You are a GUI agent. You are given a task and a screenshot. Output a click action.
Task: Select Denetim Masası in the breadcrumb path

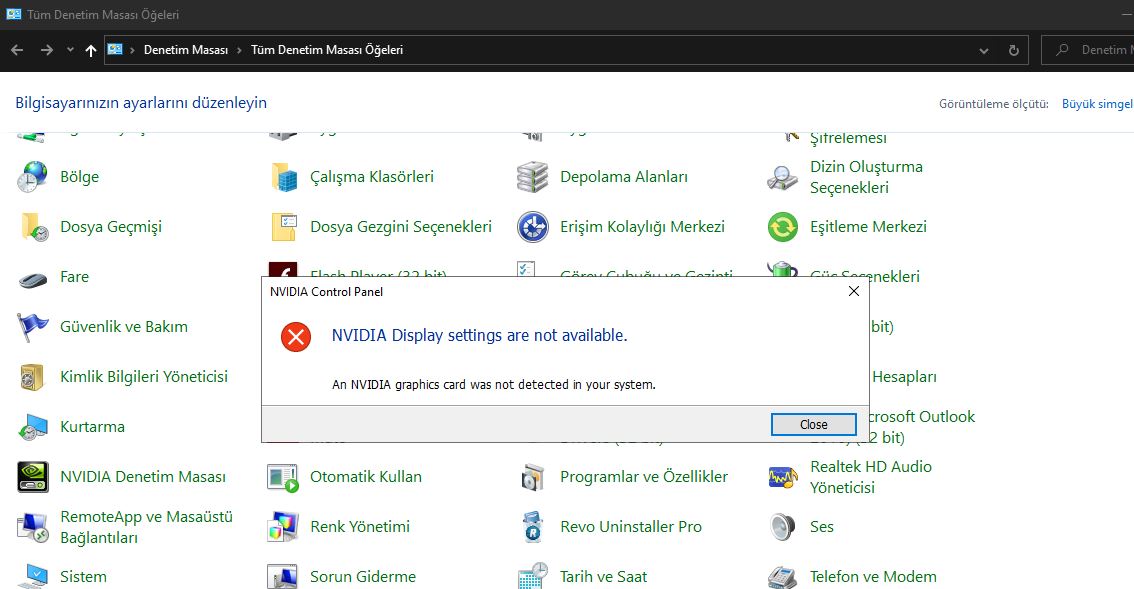[x=186, y=50]
